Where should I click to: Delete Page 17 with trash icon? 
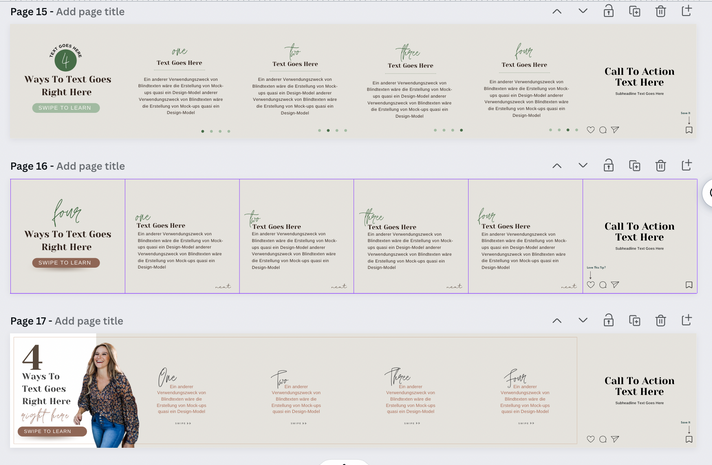click(x=661, y=321)
